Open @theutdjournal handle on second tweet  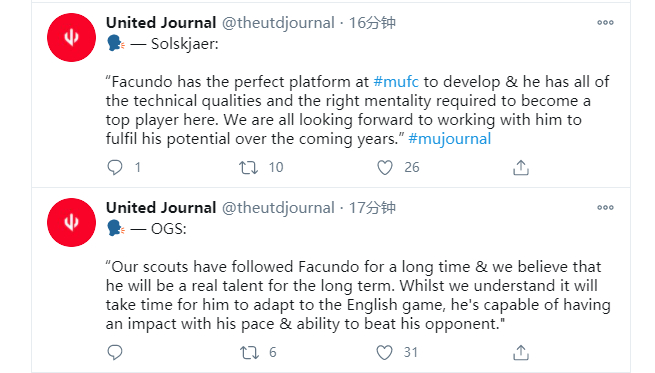click(278, 208)
